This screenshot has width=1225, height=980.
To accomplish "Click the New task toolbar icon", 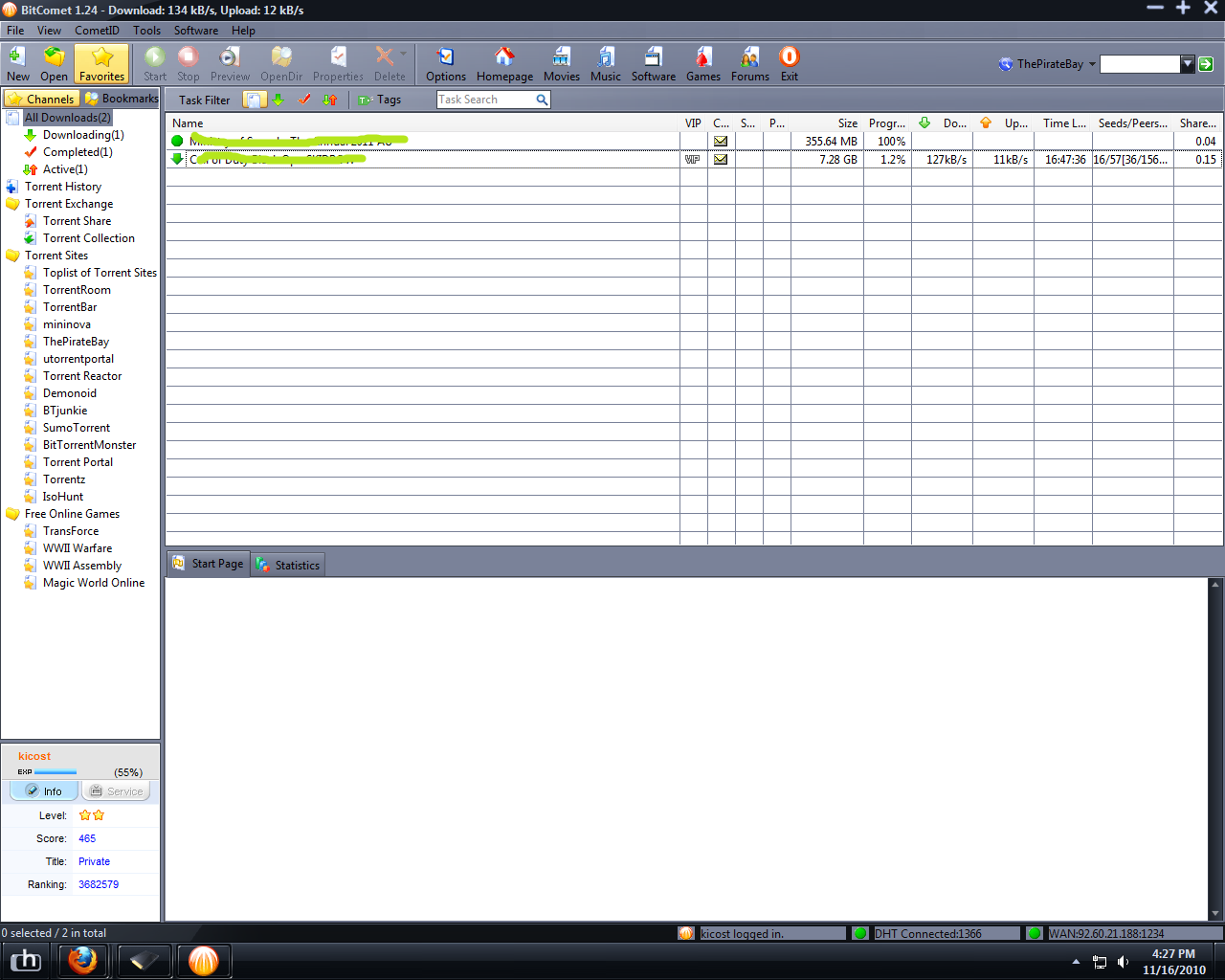I will point(17,64).
